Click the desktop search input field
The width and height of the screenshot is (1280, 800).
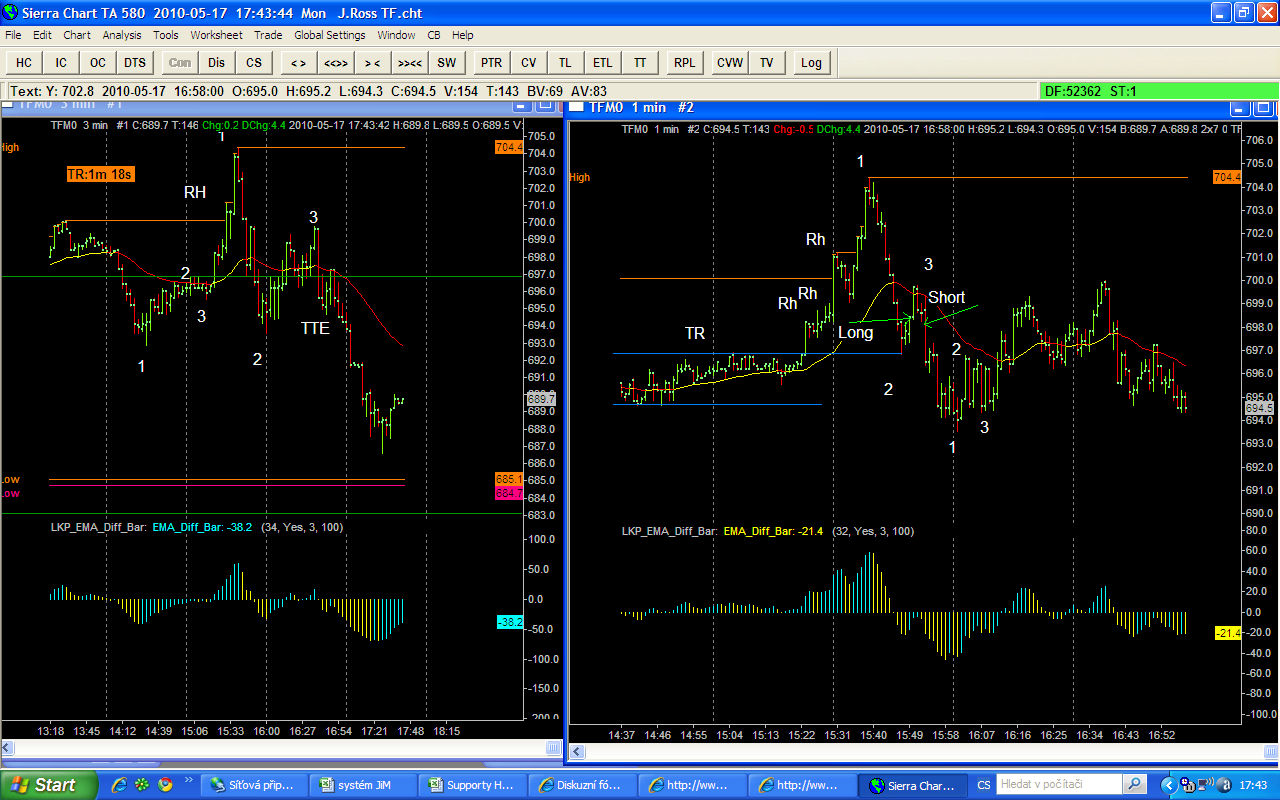pyautogui.click(x=1057, y=785)
